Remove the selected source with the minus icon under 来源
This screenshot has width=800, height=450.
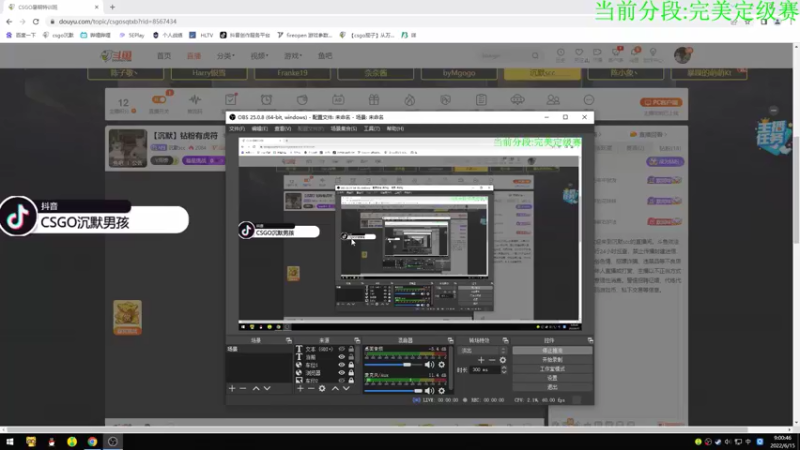coord(311,389)
